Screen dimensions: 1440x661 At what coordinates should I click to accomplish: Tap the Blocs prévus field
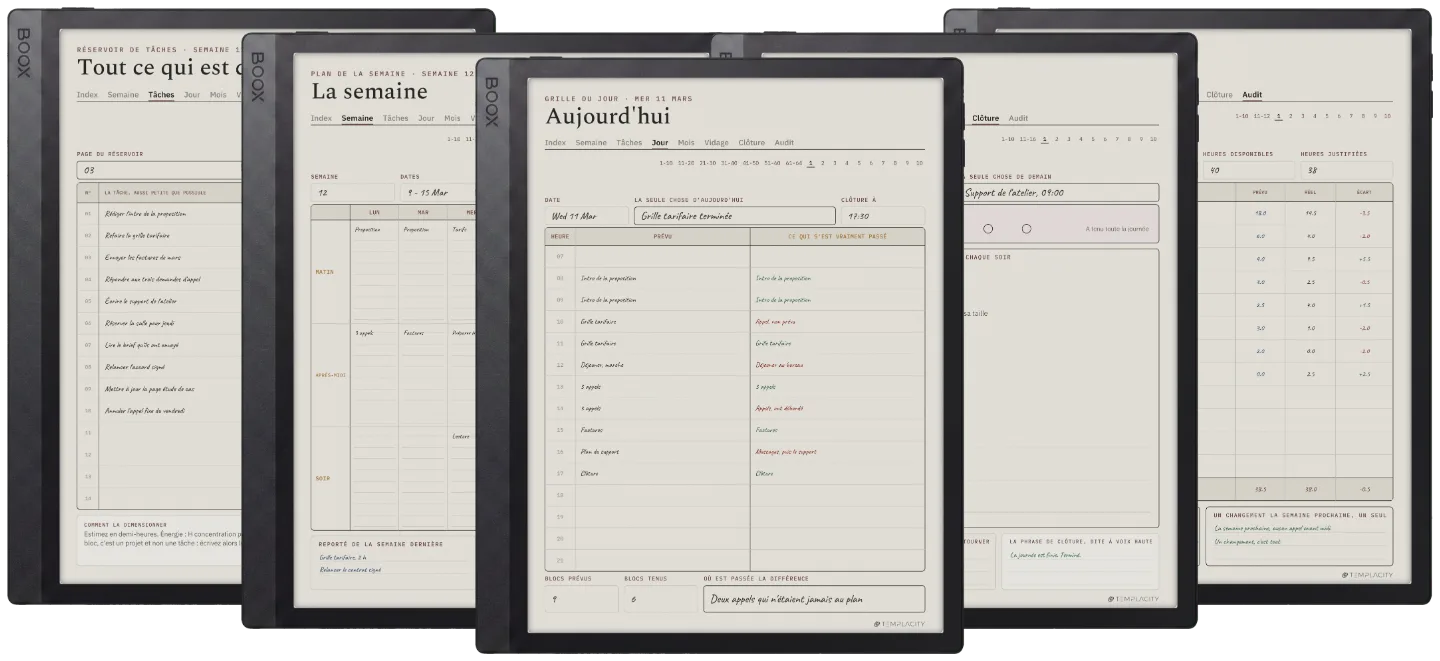[x=582, y=599]
